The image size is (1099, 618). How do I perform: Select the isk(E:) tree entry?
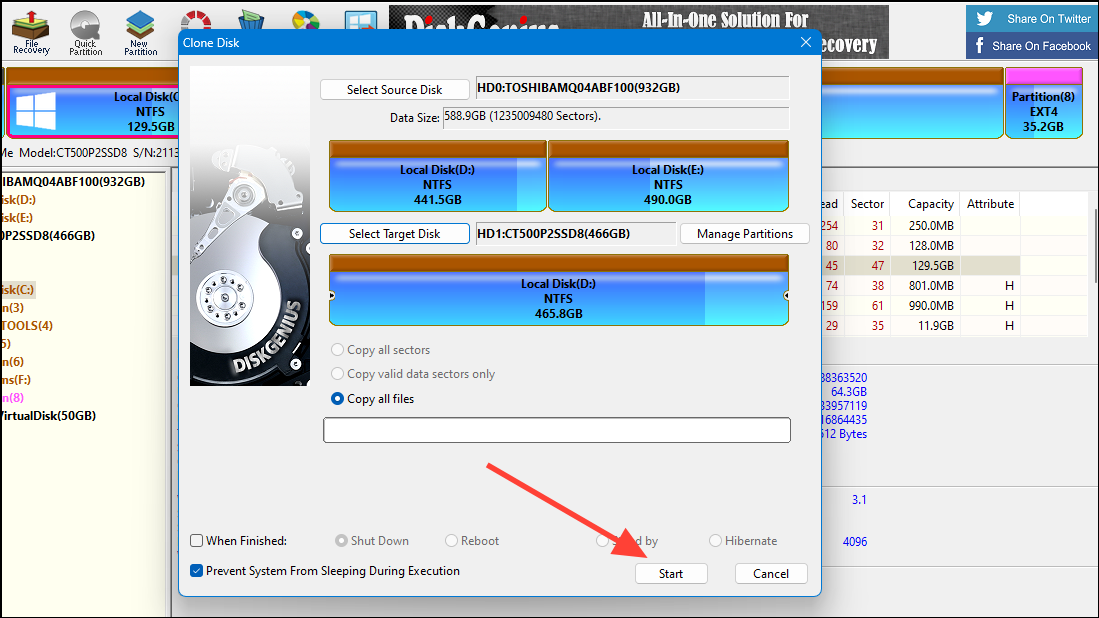click(x=17, y=217)
